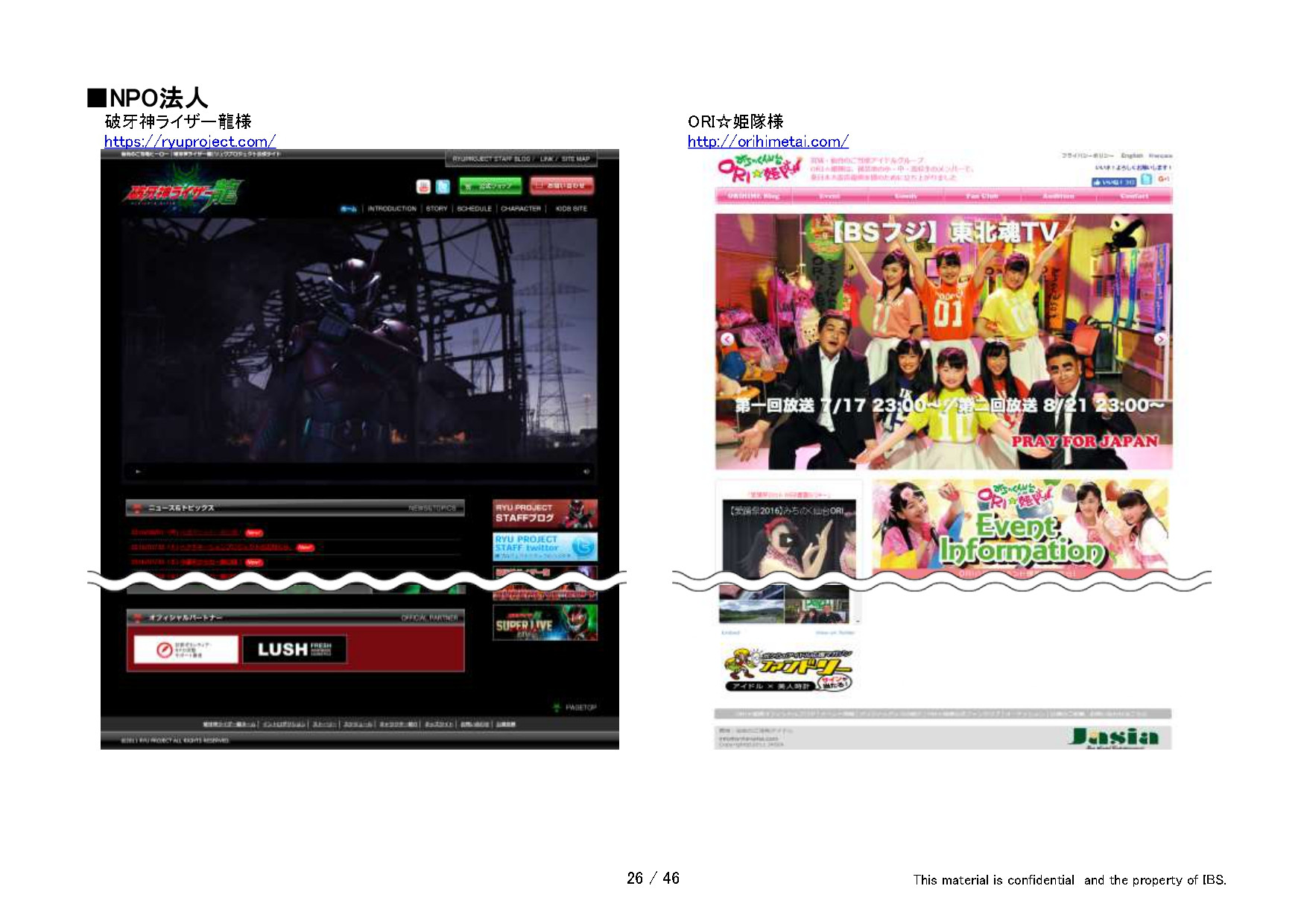Go to previous slide in ORI carousel

[727, 339]
